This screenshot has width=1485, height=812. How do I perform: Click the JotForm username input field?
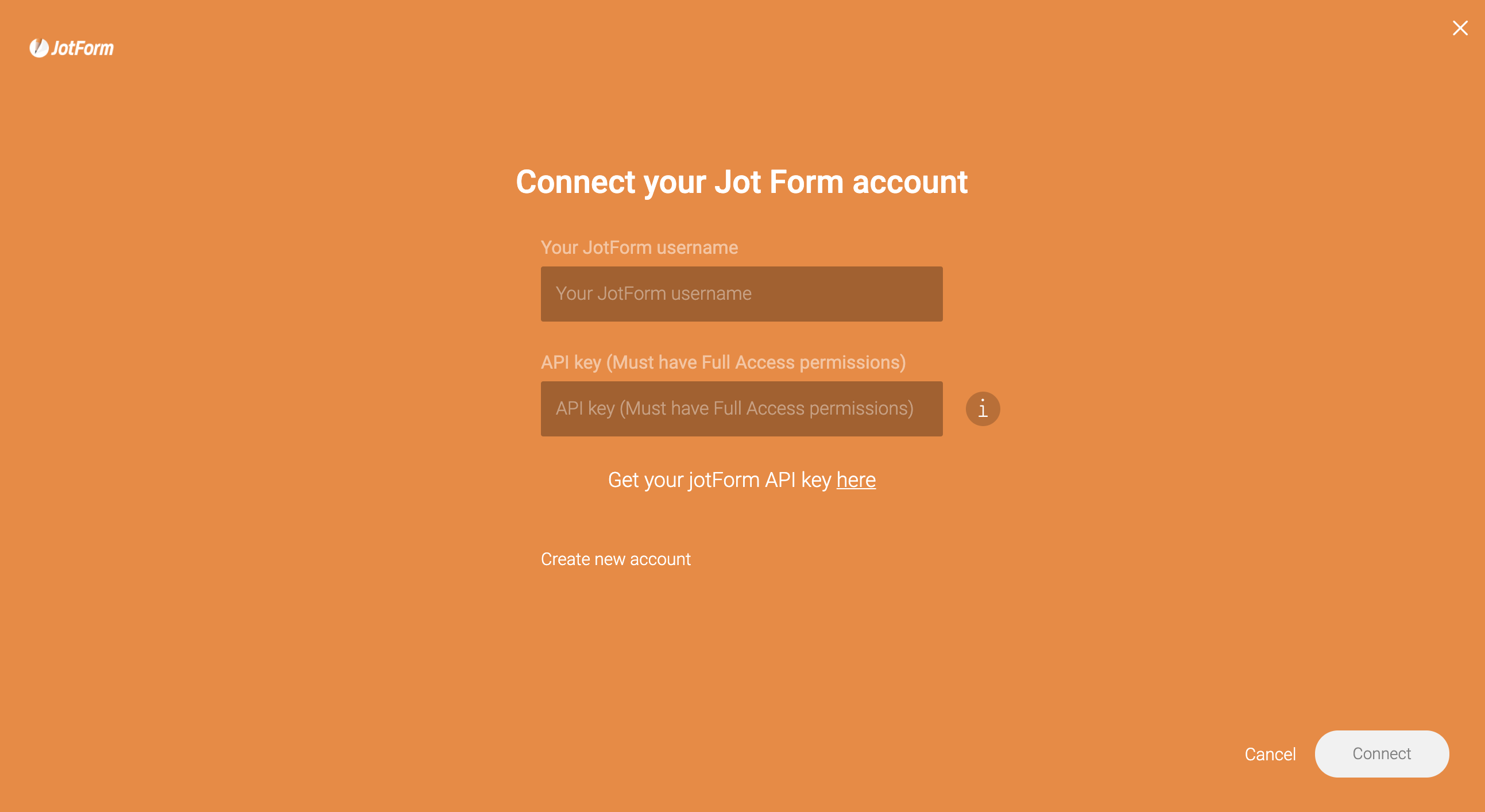point(742,293)
